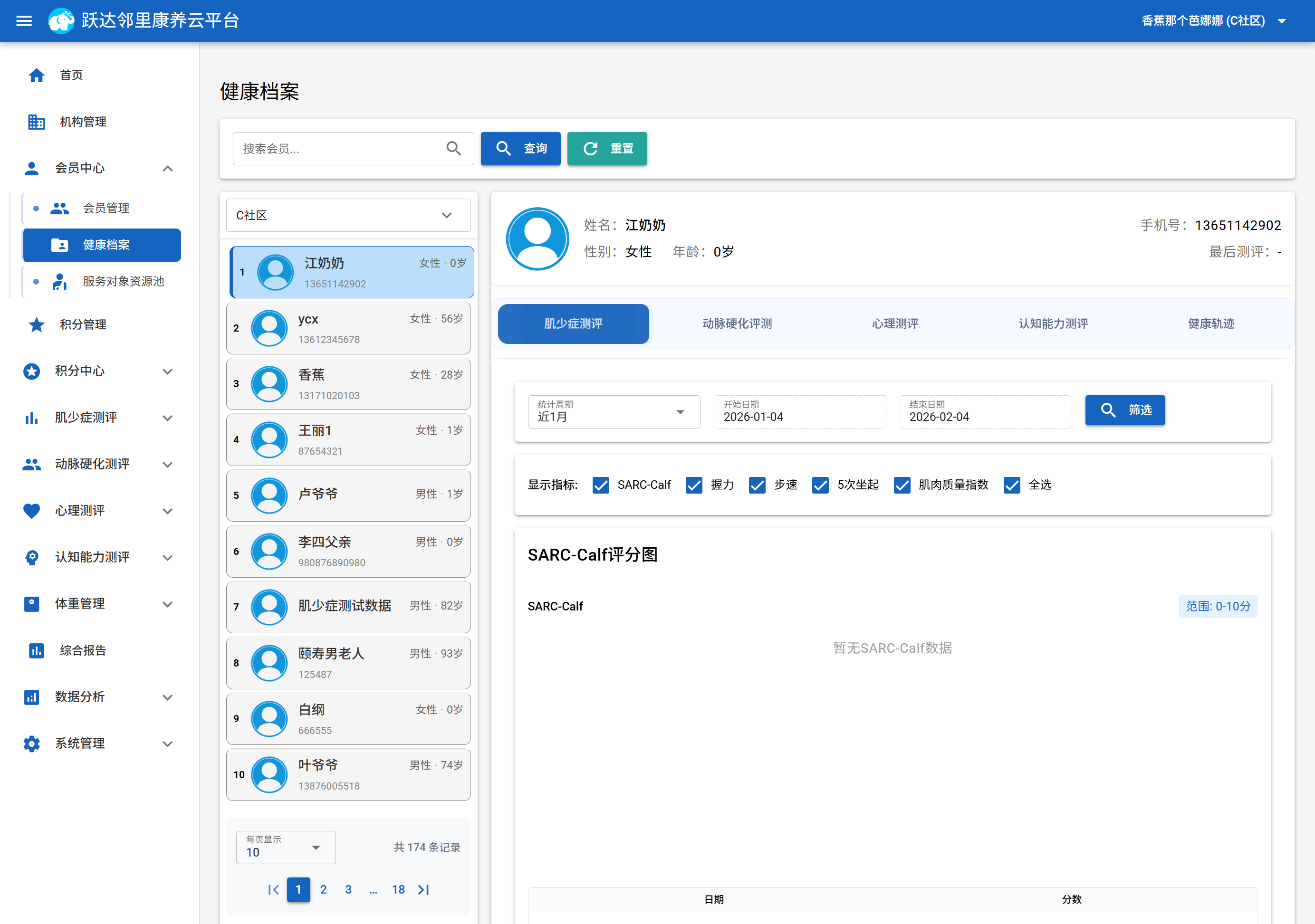Open user account menu 香蕉那个芭娜娜

[x=1214, y=21]
